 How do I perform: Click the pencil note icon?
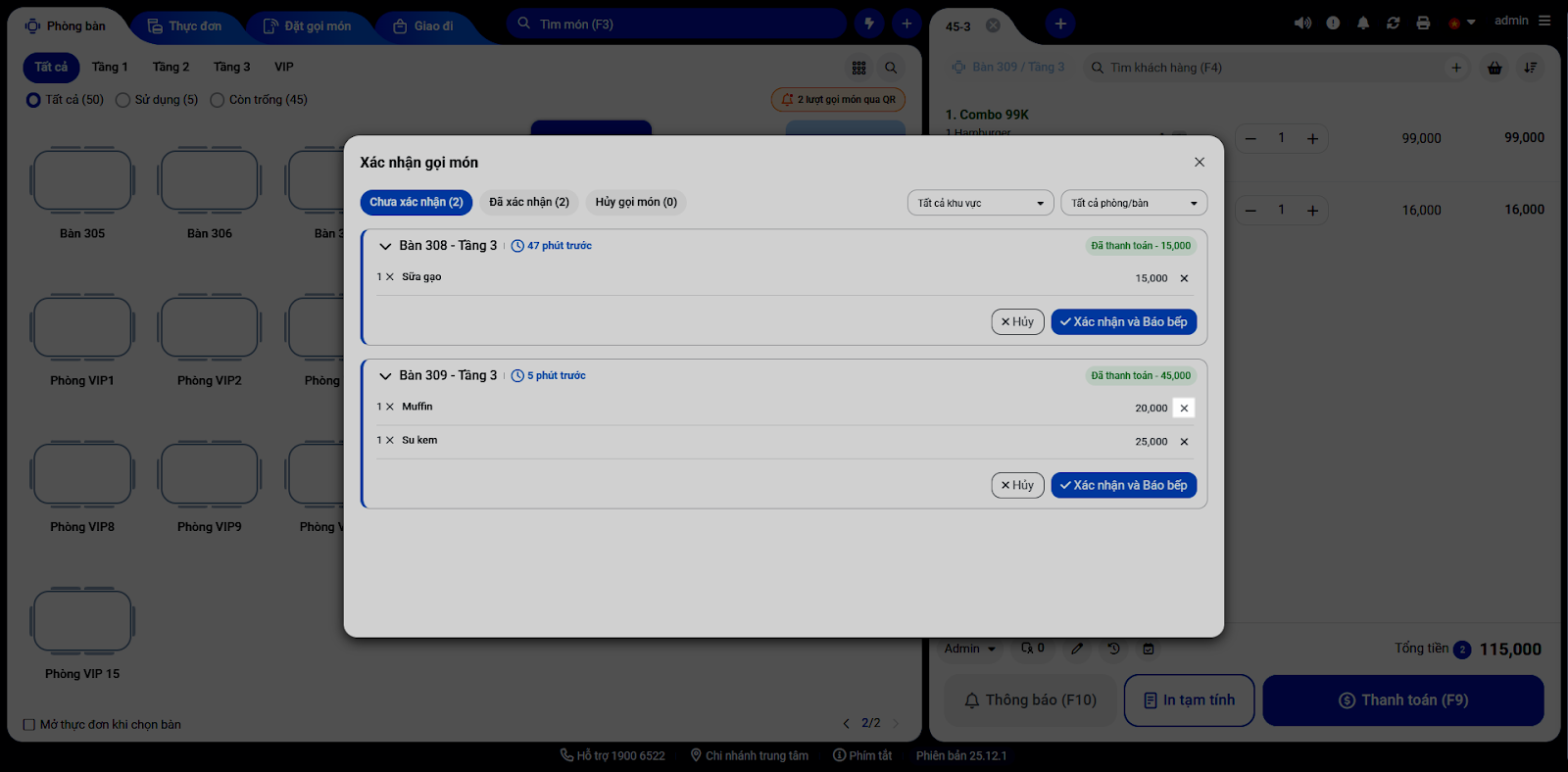[1077, 649]
